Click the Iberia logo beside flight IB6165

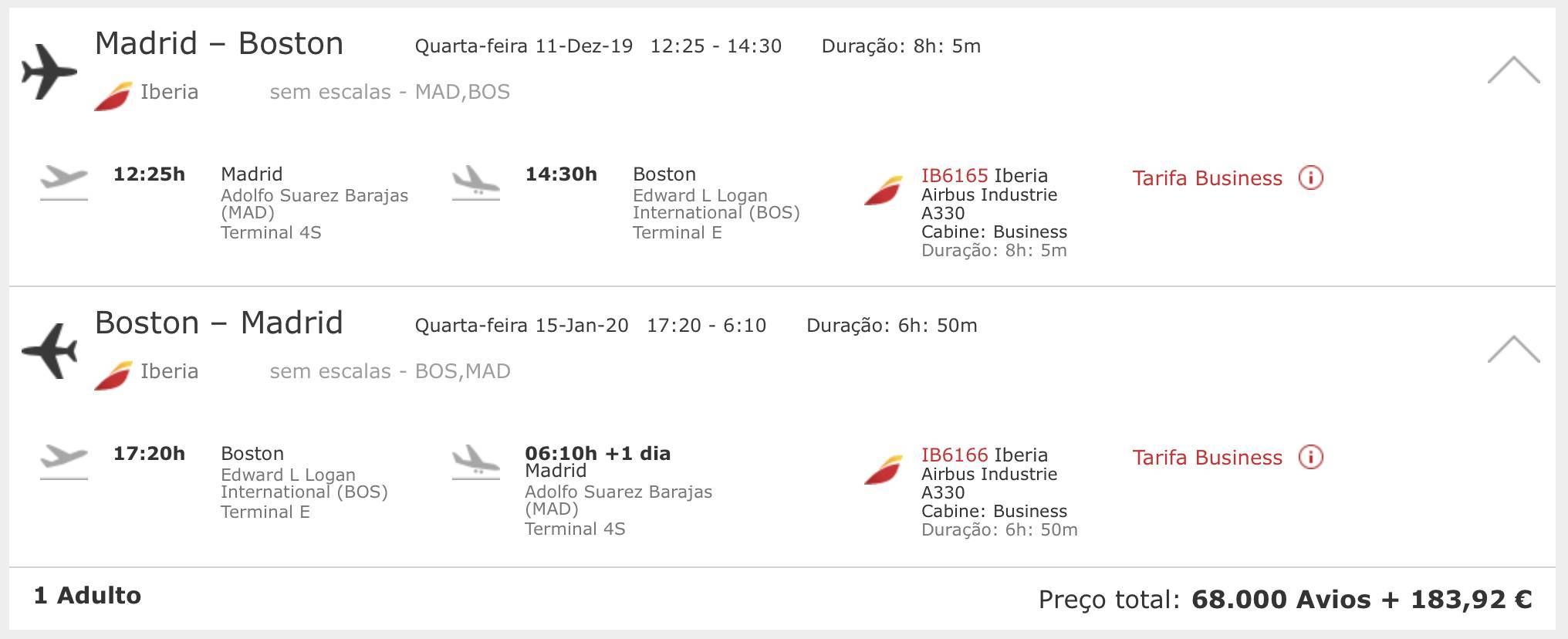[x=884, y=191]
